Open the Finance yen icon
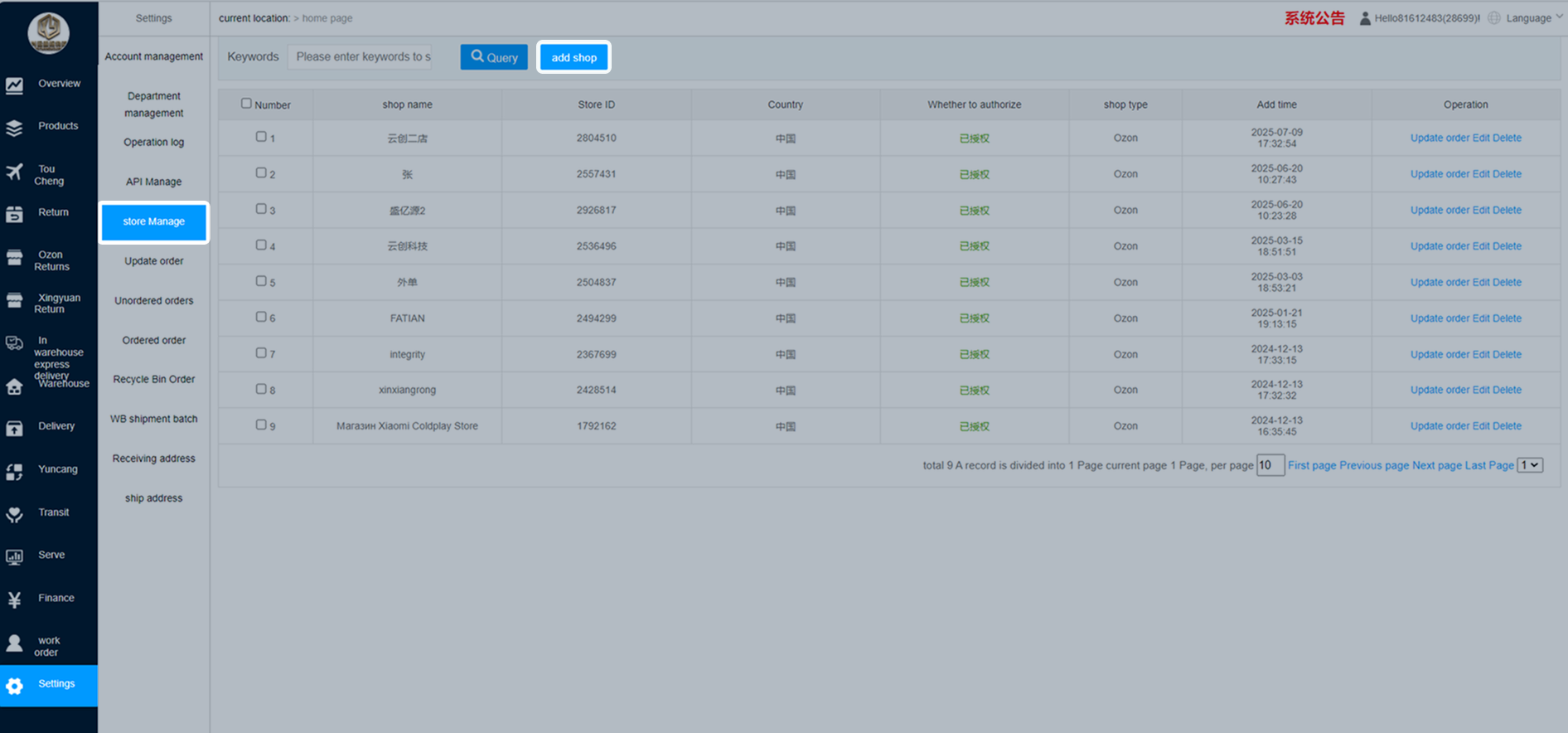The width and height of the screenshot is (1568, 733). tap(14, 600)
